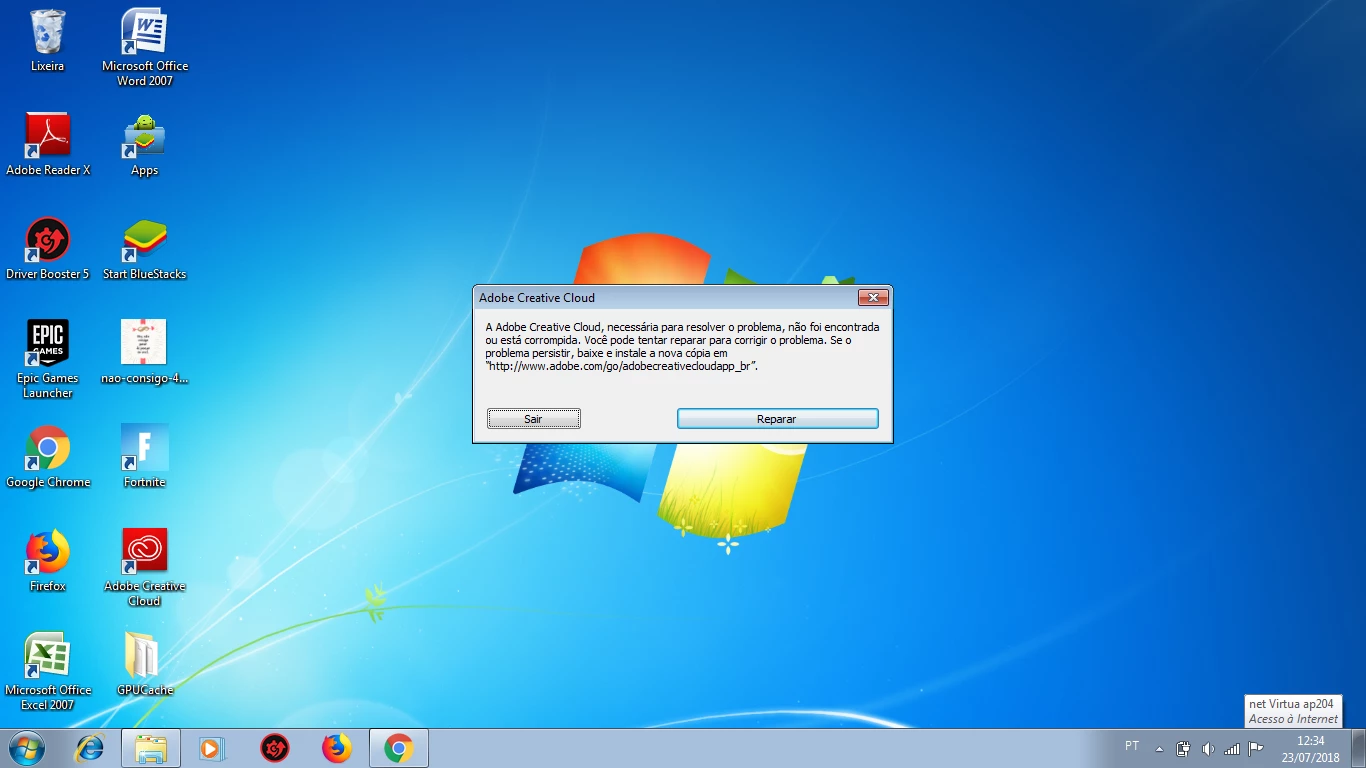Image resolution: width=1366 pixels, height=768 pixels.
Task: Select the nao-consigo-4 image file
Action: pos(145,353)
